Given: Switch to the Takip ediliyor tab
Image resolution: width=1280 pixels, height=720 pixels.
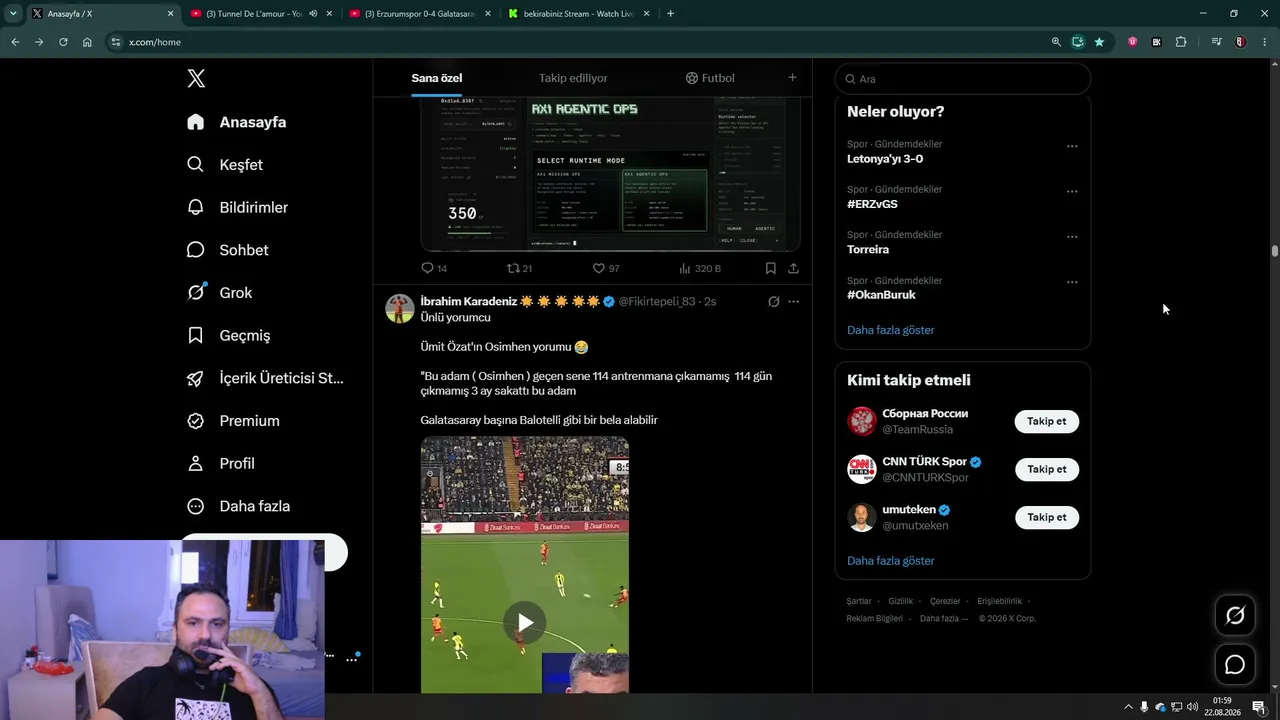Looking at the screenshot, I should click(573, 78).
